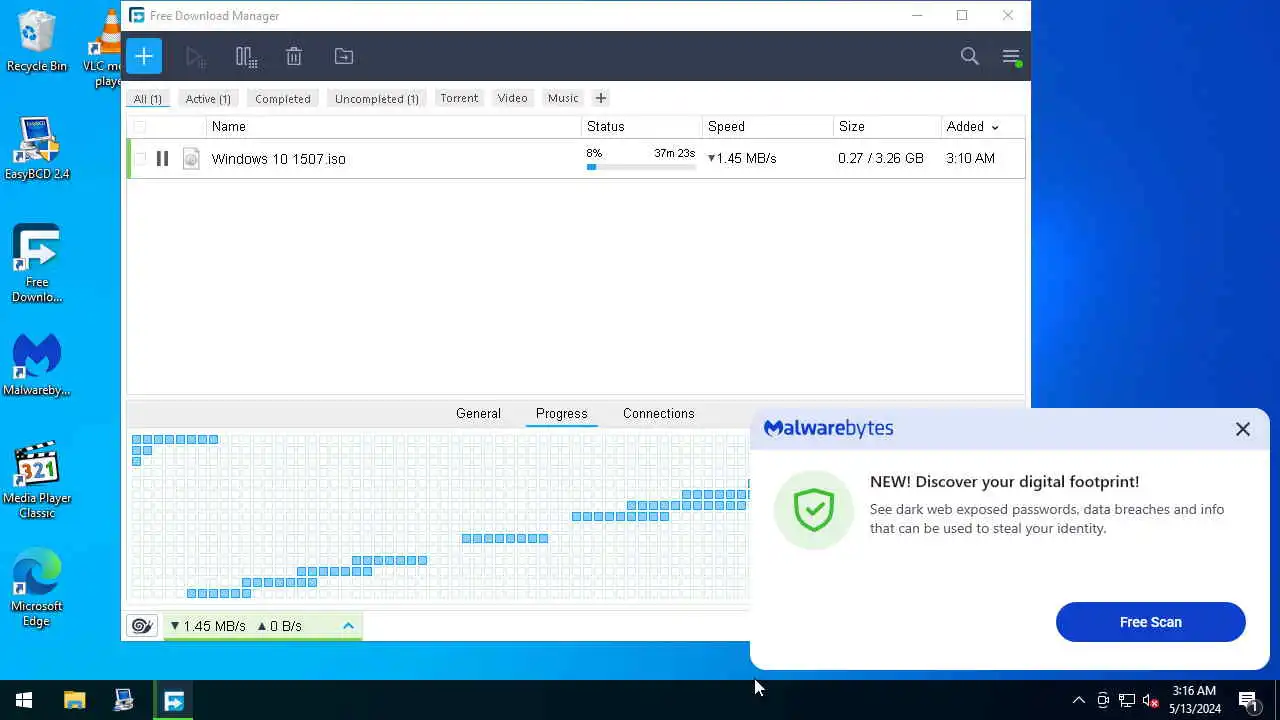Toggle Added column sort arrow
1280x720 pixels.
pyautogui.click(x=994, y=127)
